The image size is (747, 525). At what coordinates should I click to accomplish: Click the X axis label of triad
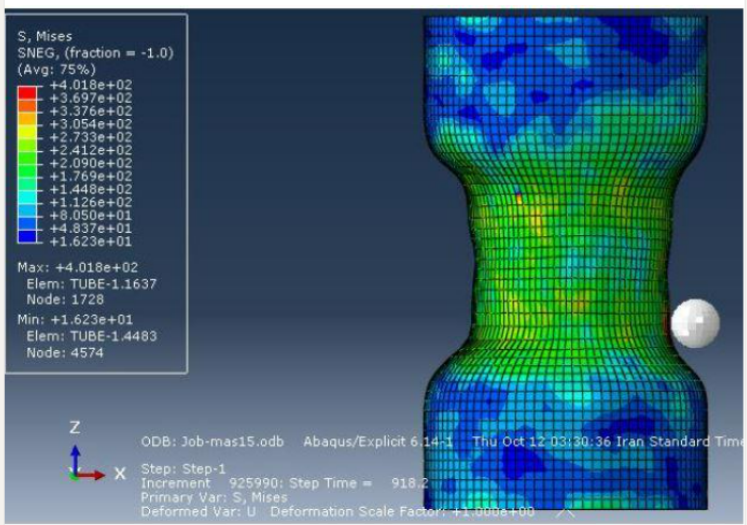pos(120,474)
